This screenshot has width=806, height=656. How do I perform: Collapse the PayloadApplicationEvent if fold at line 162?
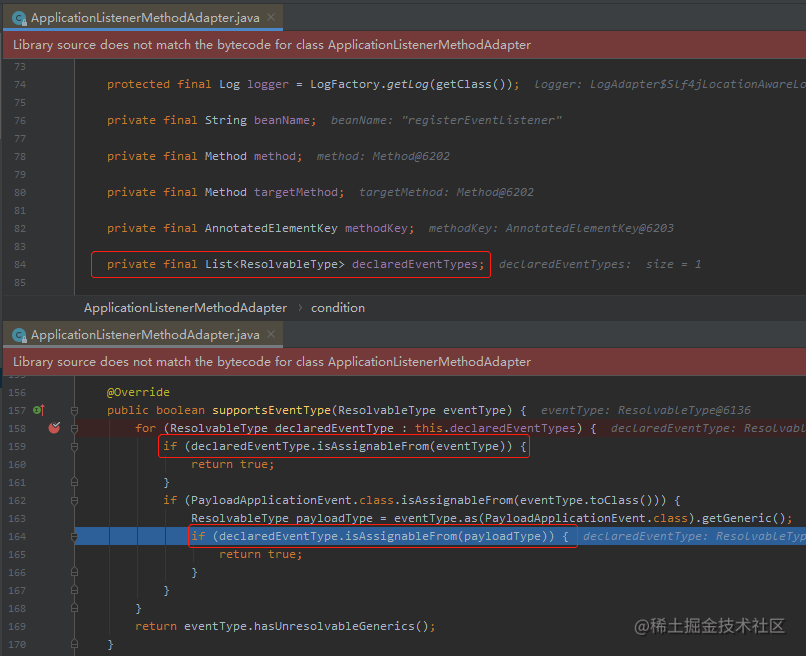75,500
